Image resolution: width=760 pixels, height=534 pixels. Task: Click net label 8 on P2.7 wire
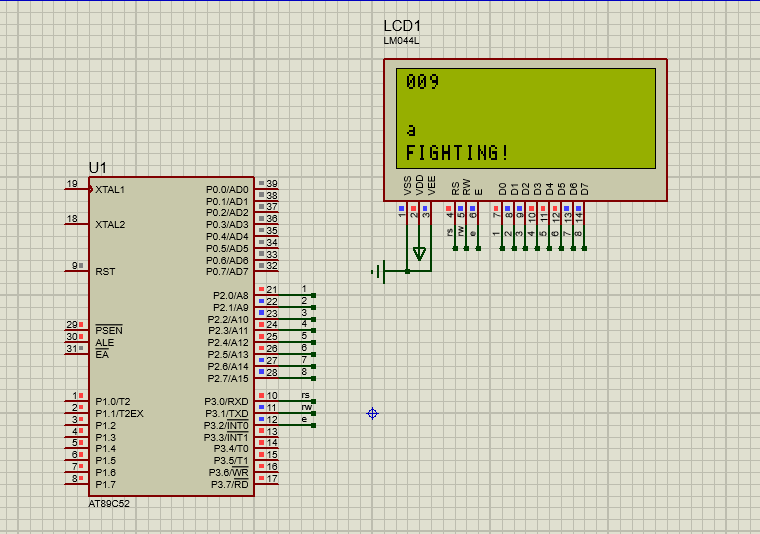point(304,372)
